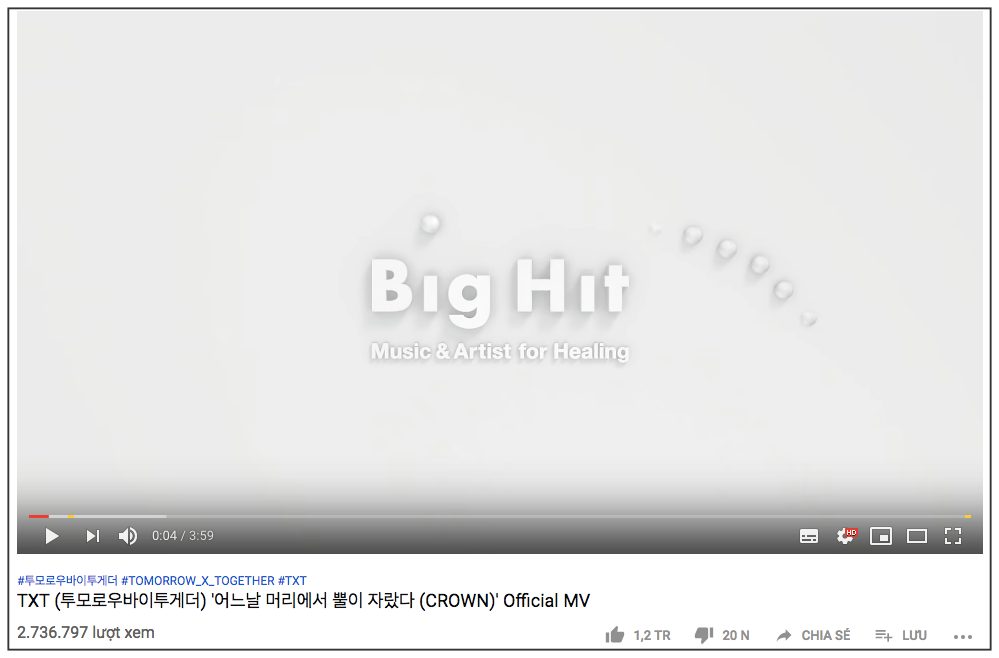Click the Big Hit video frame
Viewport: 999px width, 658px height.
pyautogui.click(x=500, y=255)
